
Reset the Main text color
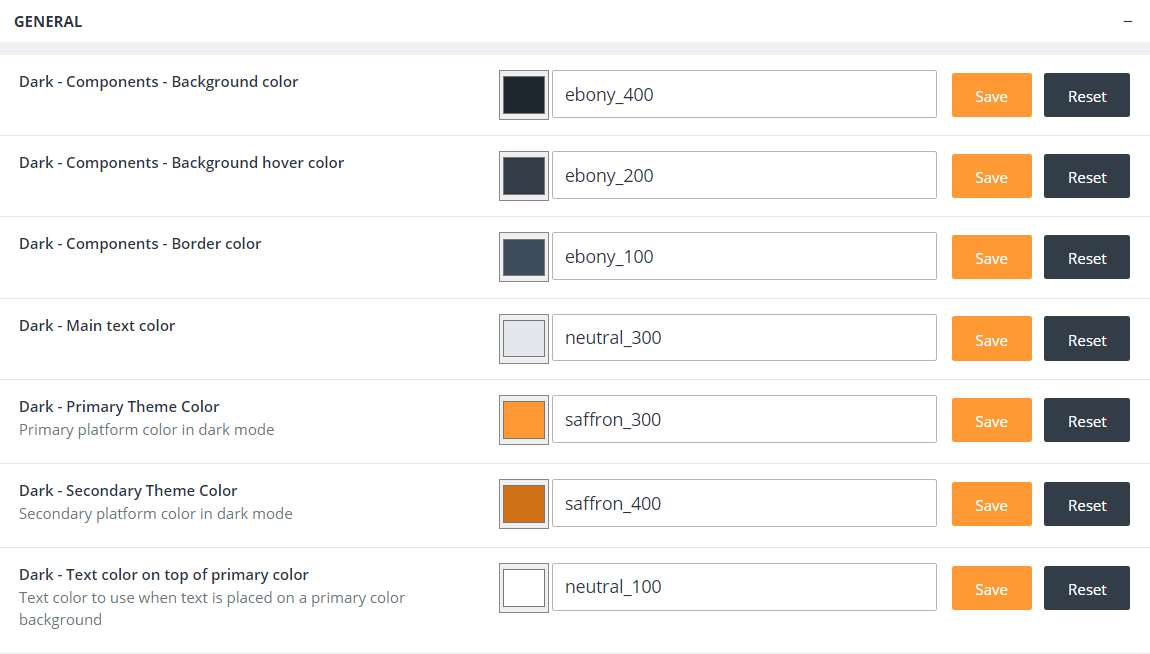[1087, 340]
